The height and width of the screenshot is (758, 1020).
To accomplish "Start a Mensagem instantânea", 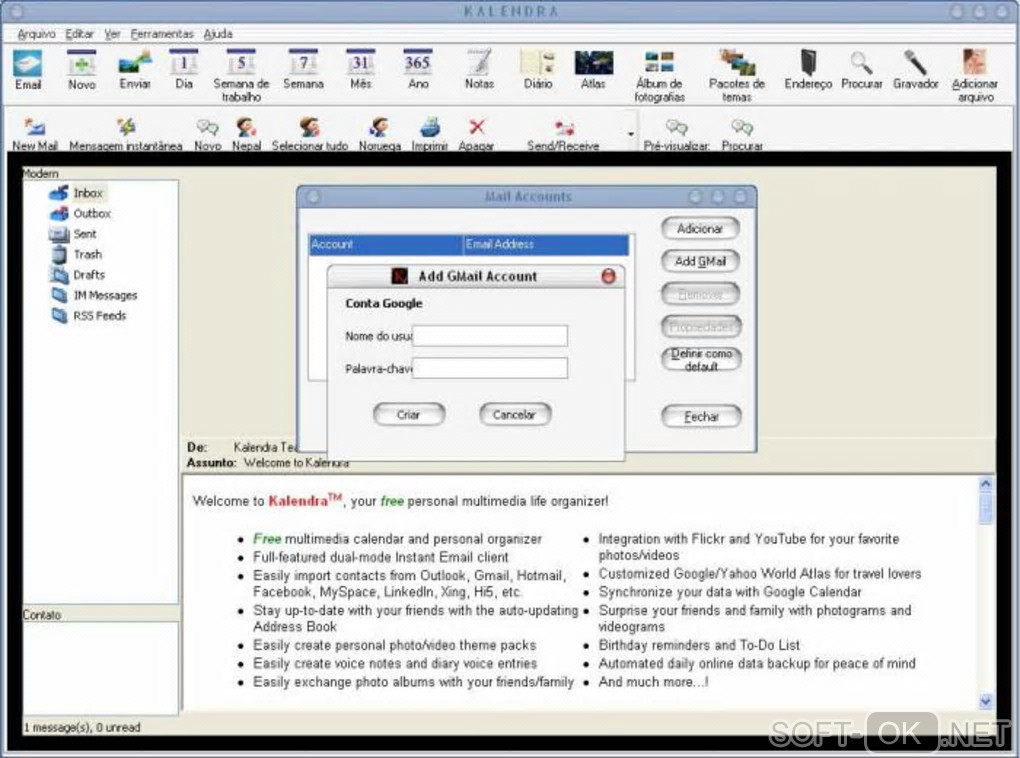I will (126, 134).
